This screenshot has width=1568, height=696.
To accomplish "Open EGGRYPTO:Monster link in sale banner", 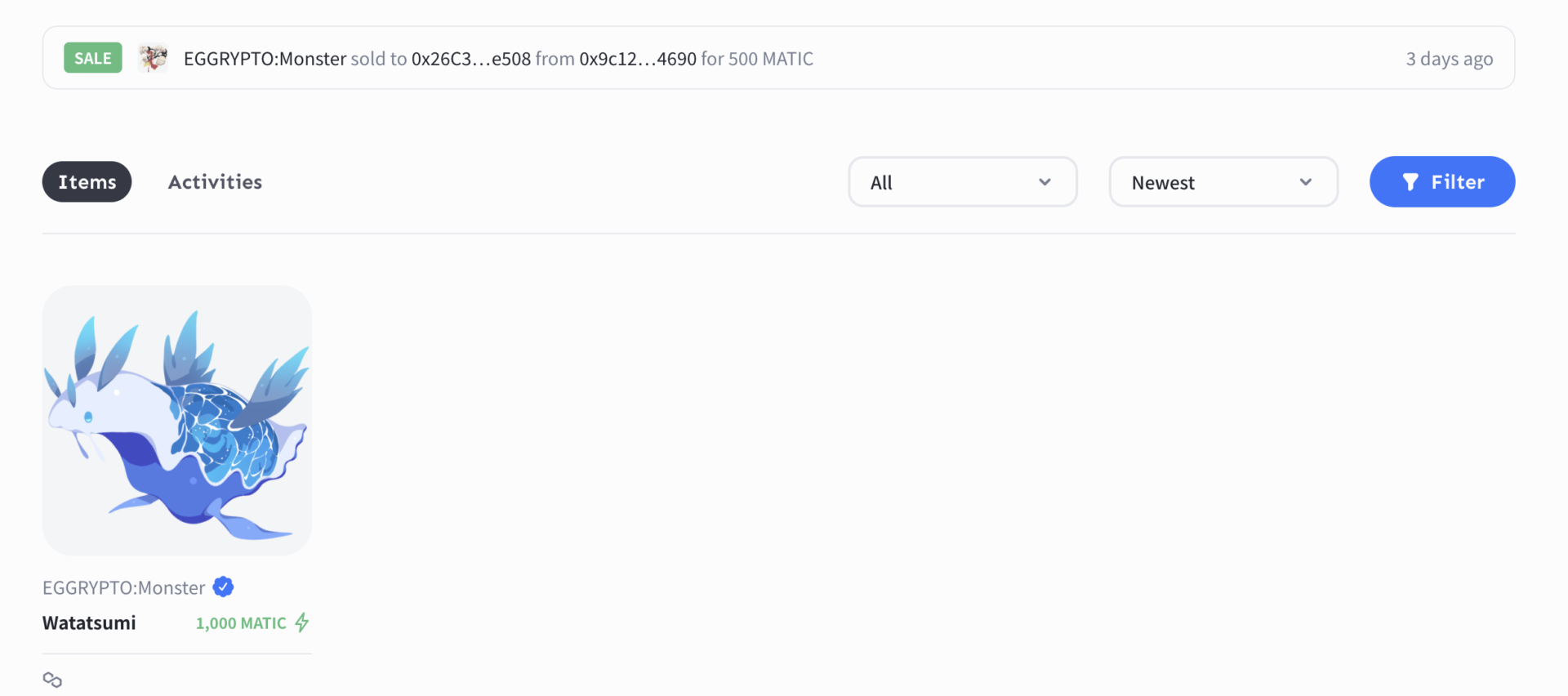I will pos(265,59).
